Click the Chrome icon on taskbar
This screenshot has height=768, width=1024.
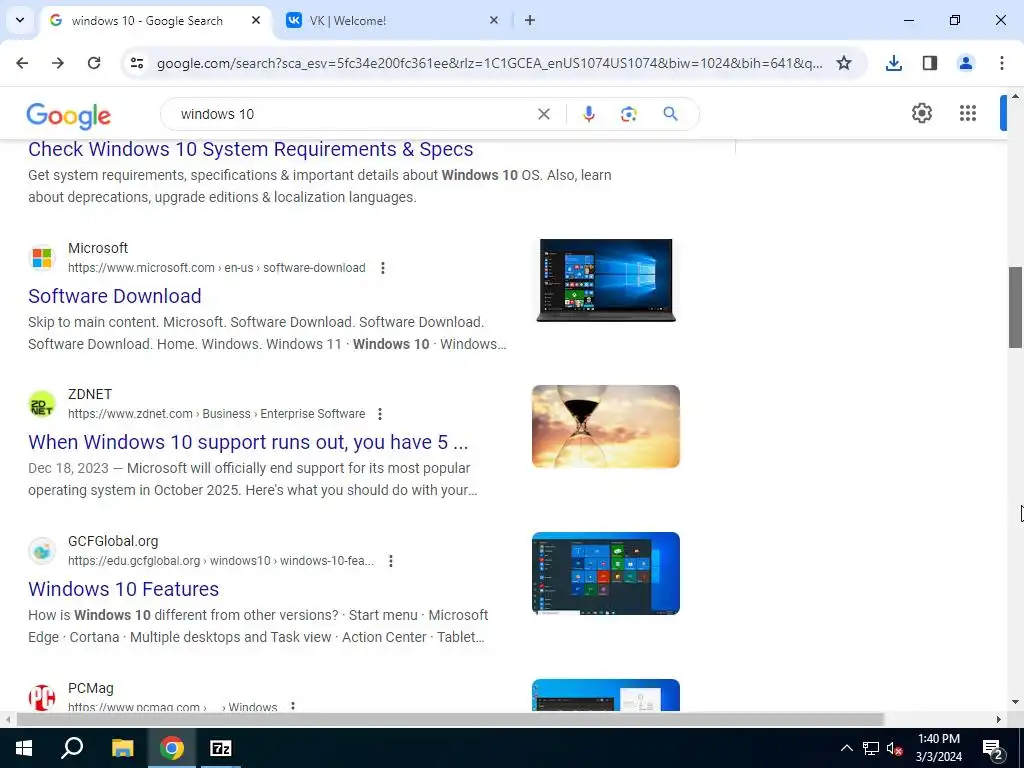click(x=172, y=748)
